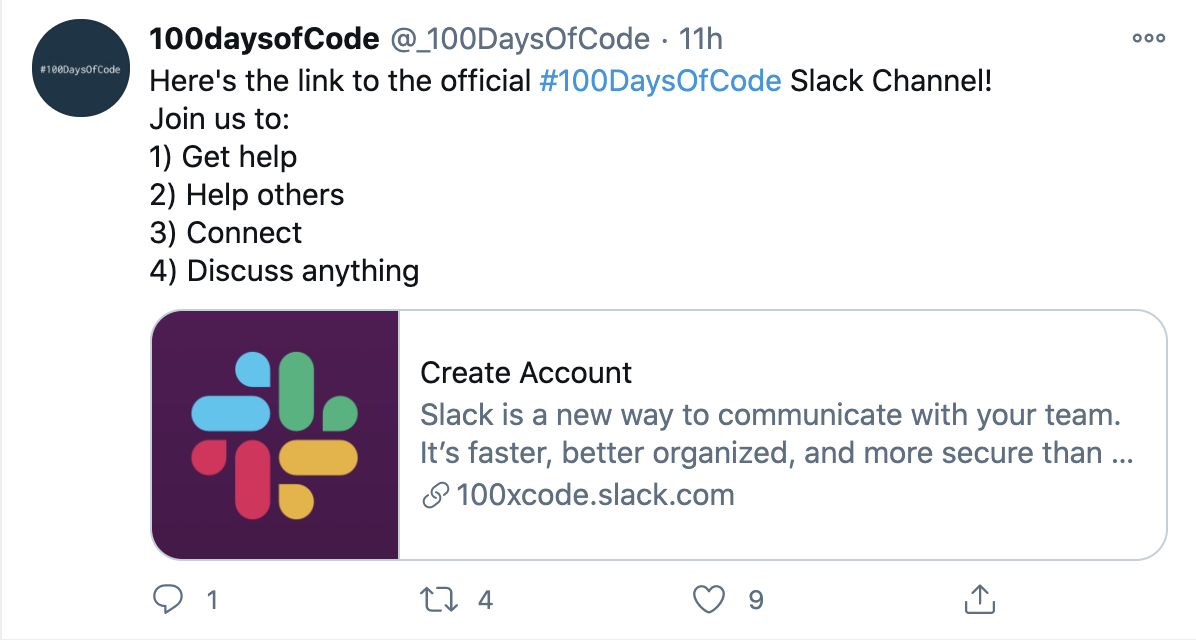Like the tweet using the heart icon
Image resolution: width=1196 pixels, height=640 pixels.
[x=710, y=598]
